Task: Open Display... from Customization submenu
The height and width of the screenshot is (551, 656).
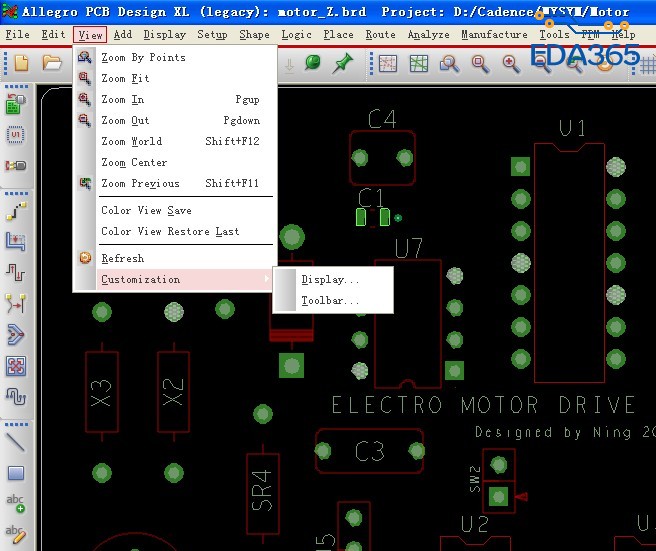Action: 330,280
